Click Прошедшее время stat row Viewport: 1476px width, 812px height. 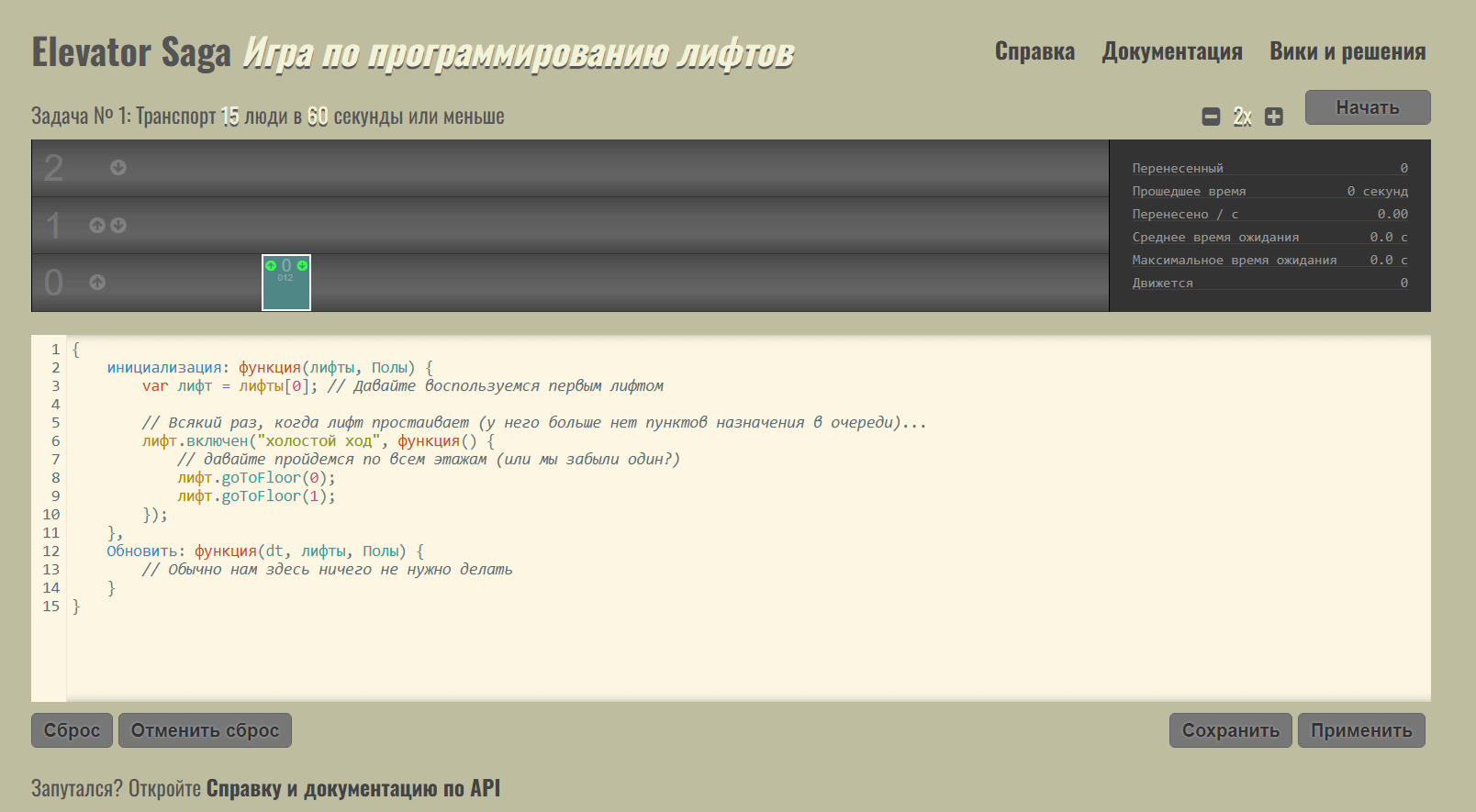pyautogui.click(x=1269, y=191)
